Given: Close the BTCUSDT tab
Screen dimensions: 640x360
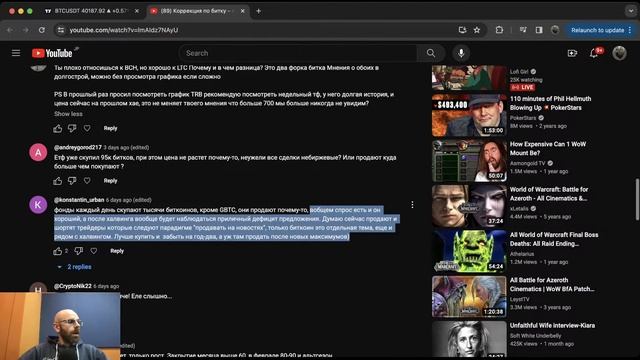Looking at the screenshot, I should (x=137, y=11).
